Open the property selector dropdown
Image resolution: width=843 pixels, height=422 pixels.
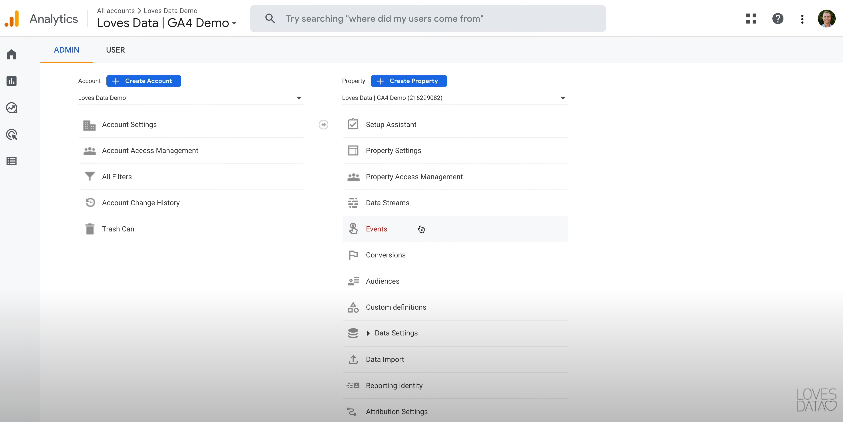pos(454,98)
